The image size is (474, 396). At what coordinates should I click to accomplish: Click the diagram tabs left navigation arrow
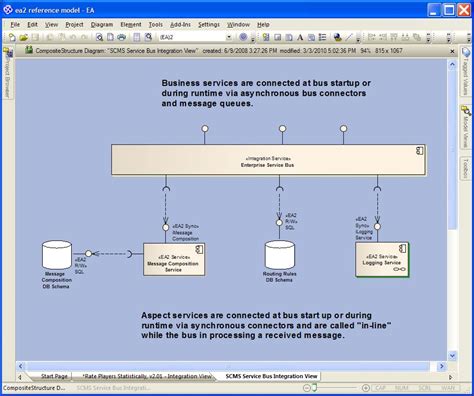[x=20, y=377]
